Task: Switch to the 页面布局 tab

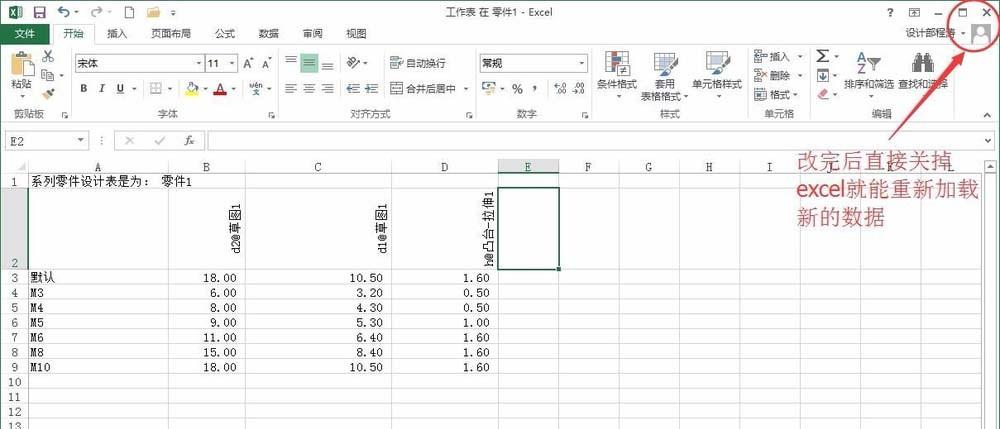Action: click(x=170, y=34)
